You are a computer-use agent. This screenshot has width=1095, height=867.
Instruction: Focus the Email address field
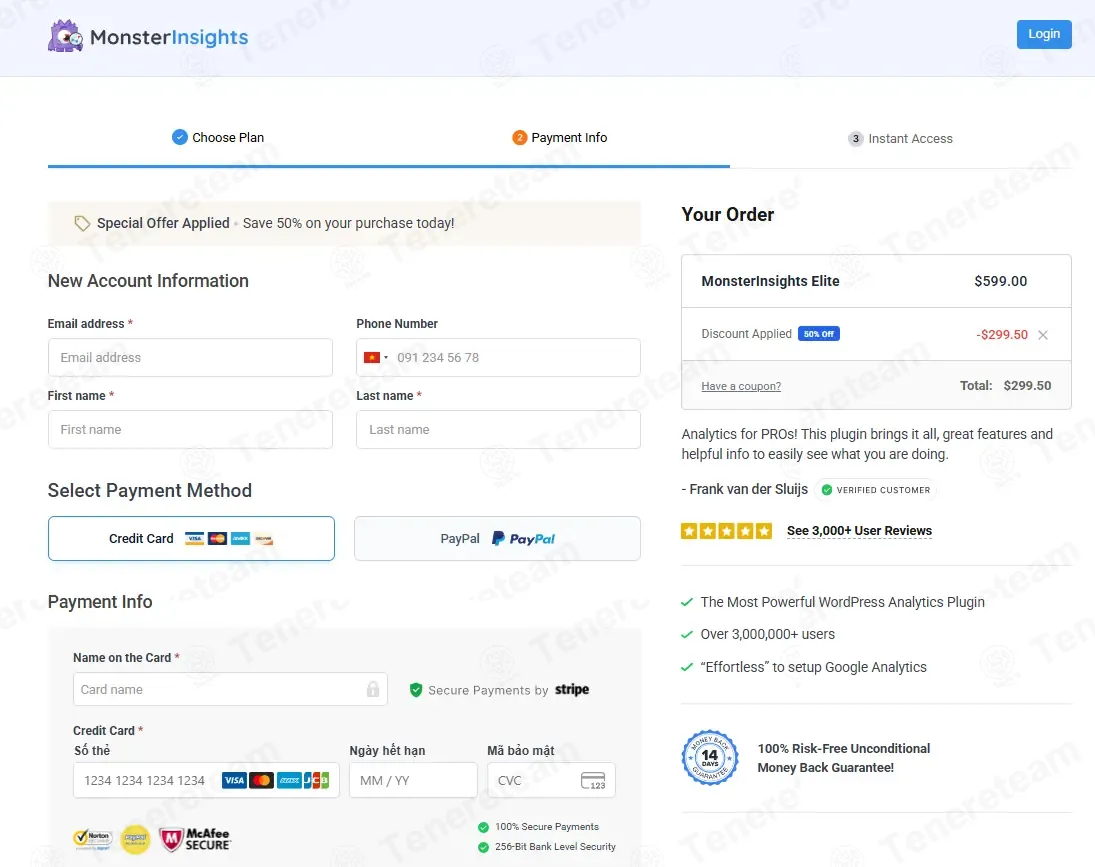coord(190,357)
